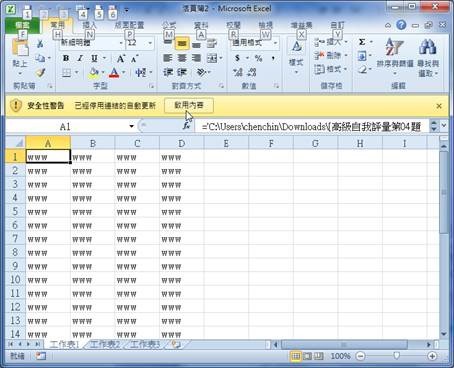The image size is (454, 368).
Task: Click the Cut scissors icon
Action: pos(40,44)
